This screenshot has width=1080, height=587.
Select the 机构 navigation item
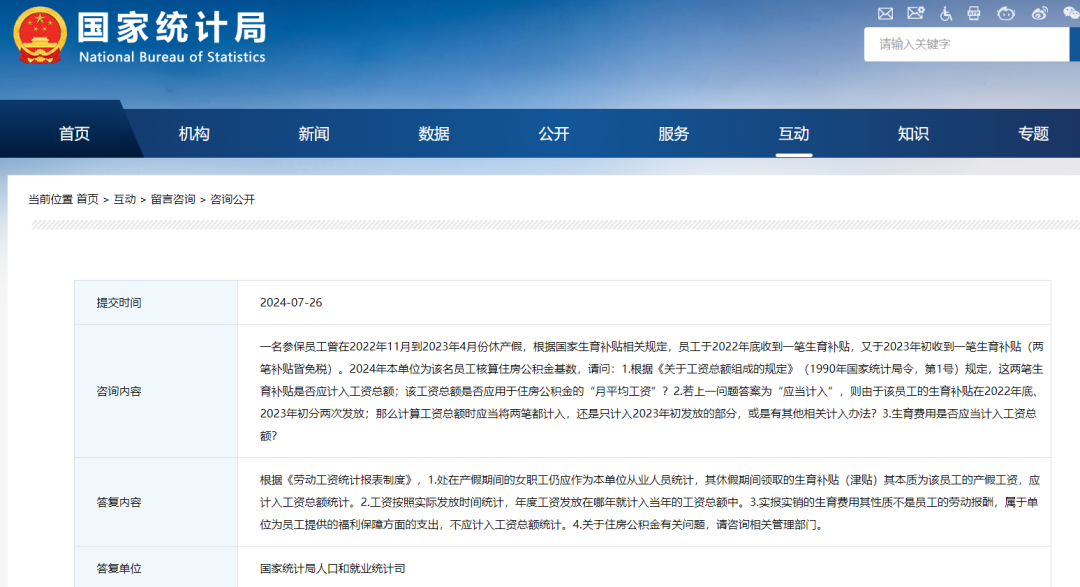194,131
